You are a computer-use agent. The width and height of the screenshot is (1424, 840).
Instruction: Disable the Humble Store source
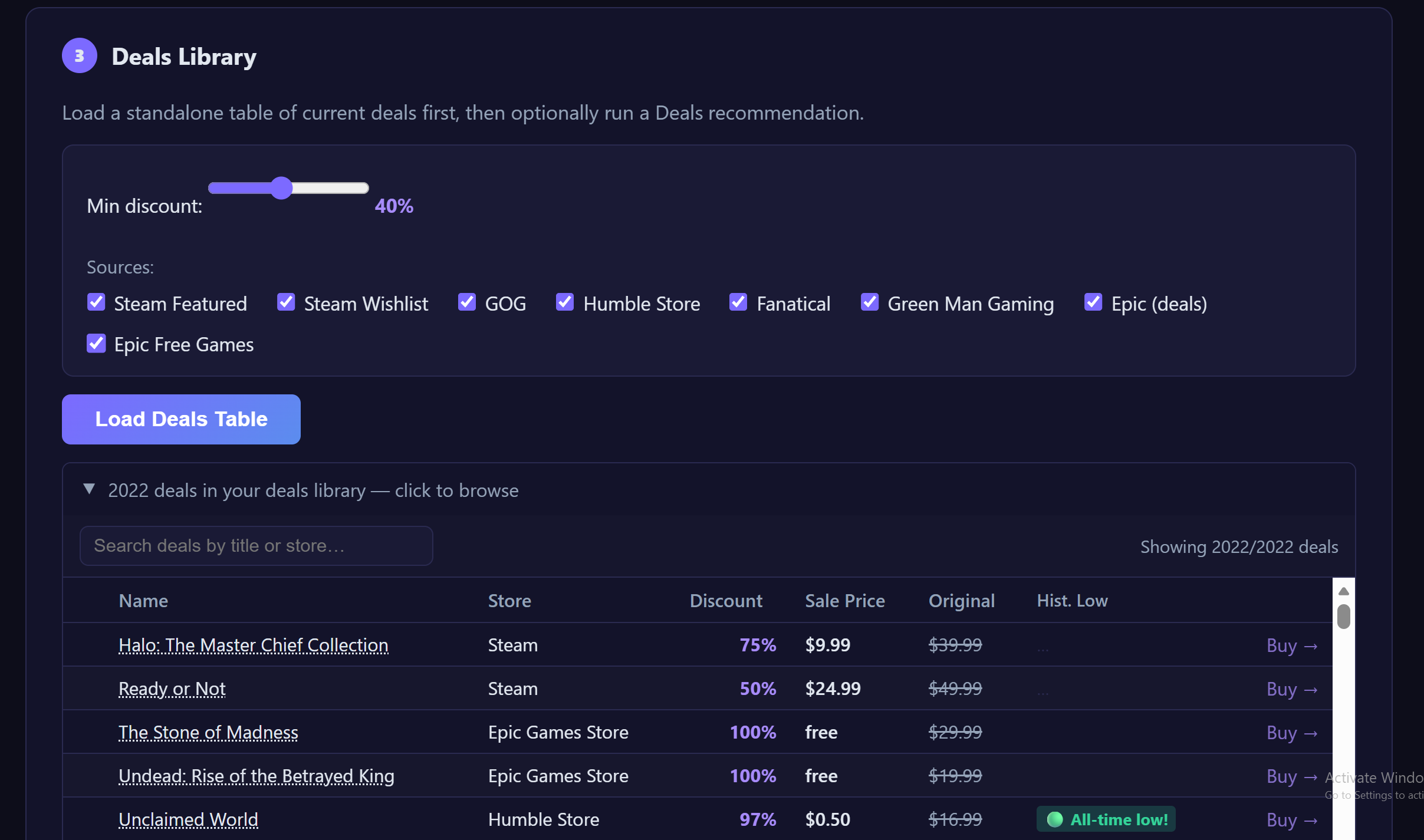565,302
